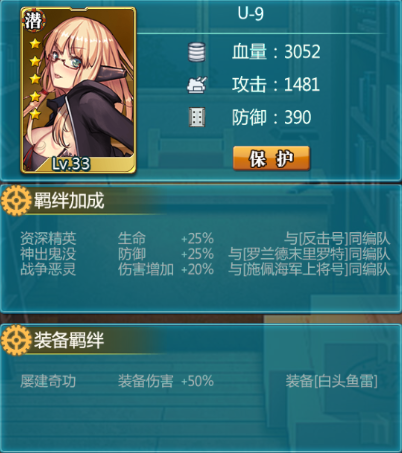Viewport: 402px width, 453px height.
Task: Click the 装备羁绊 section header
Action: tap(69, 340)
